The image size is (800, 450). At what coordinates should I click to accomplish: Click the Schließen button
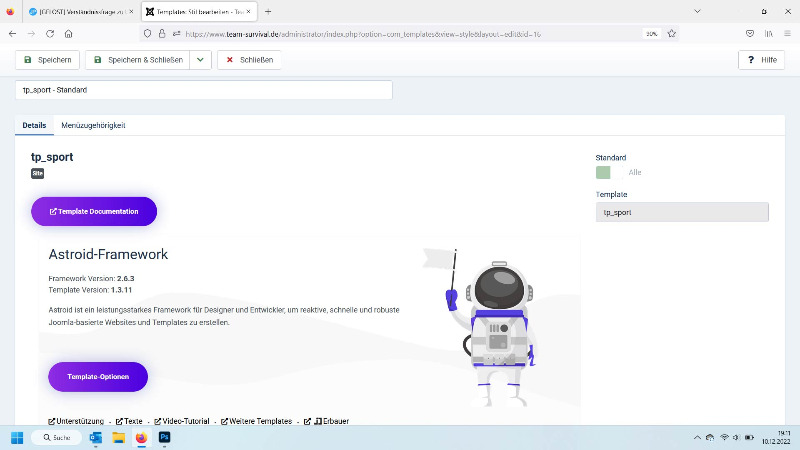pos(249,60)
